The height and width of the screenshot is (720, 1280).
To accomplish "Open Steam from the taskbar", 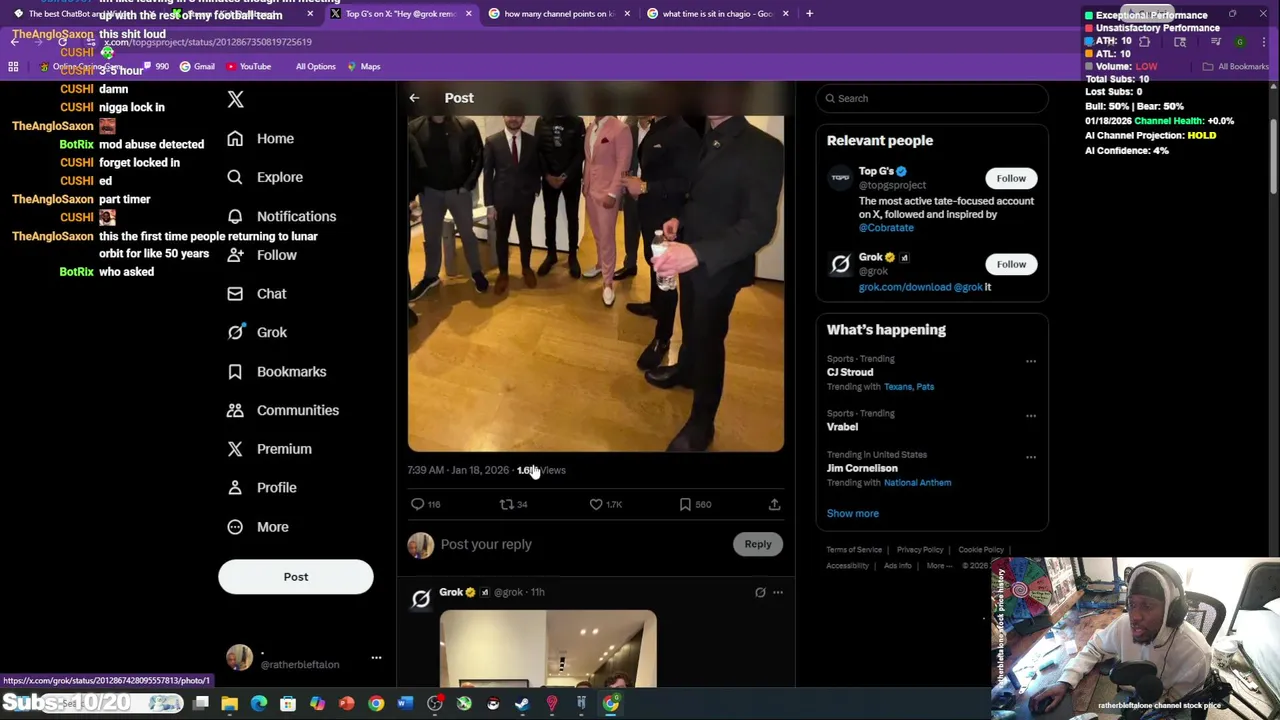I will click(x=522, y=704).
